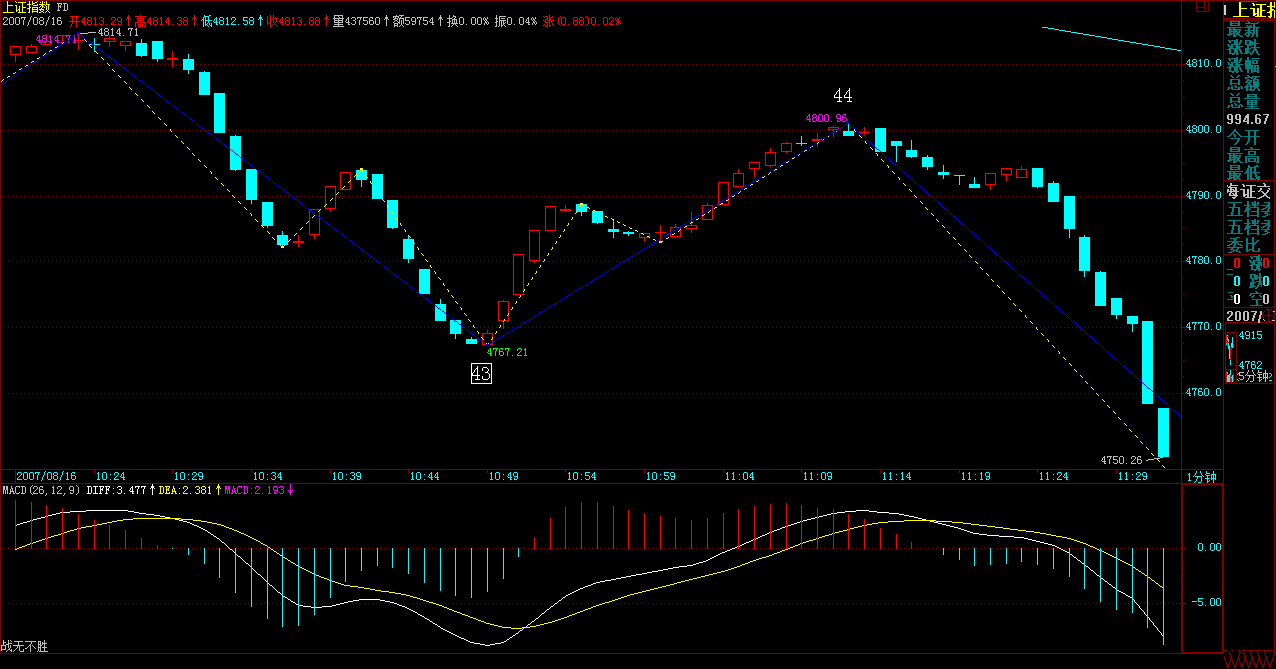This screenshot has height=669, width=1276.
Task: Click the wave marker numbered 43
Action: (x=481, y=374)
